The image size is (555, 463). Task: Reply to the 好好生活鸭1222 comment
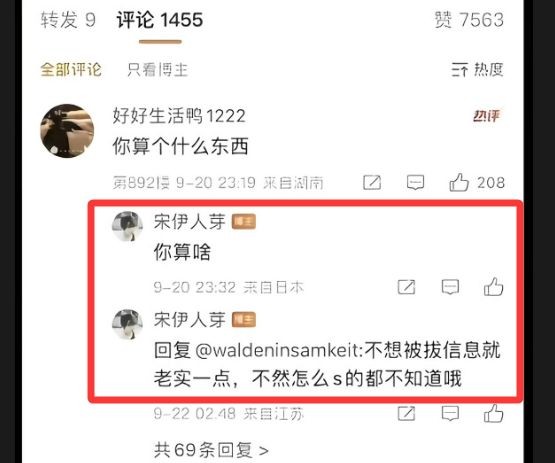[415, 183]
